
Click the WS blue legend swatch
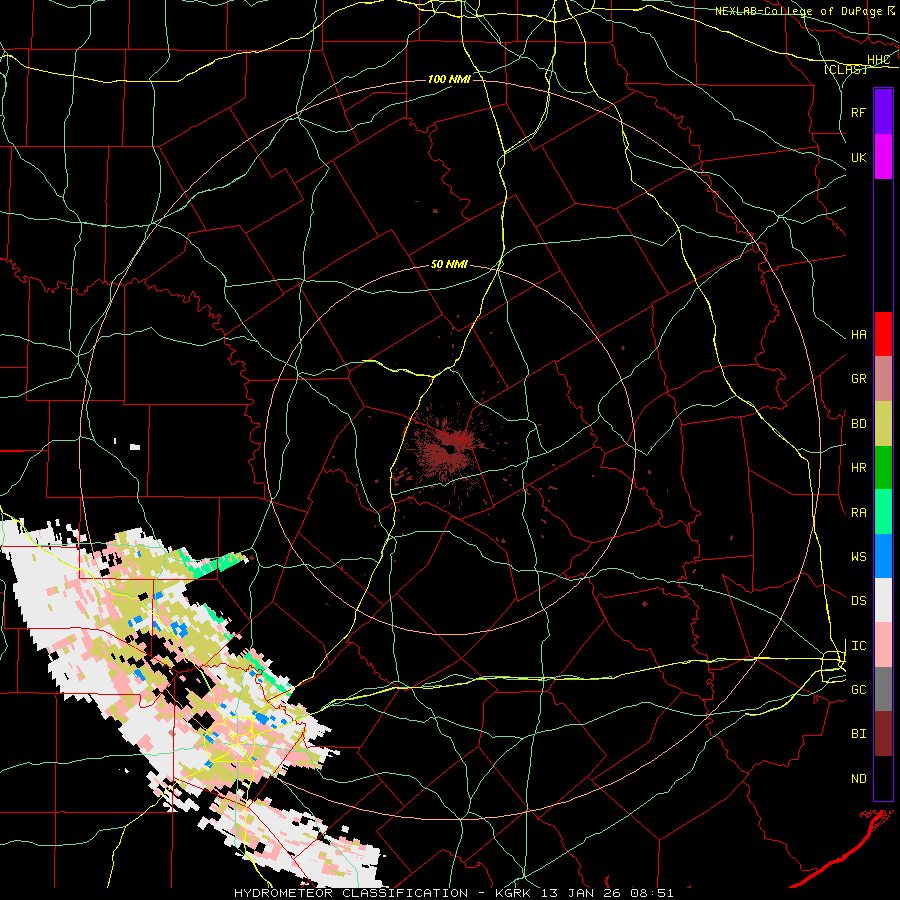point(883,556)
